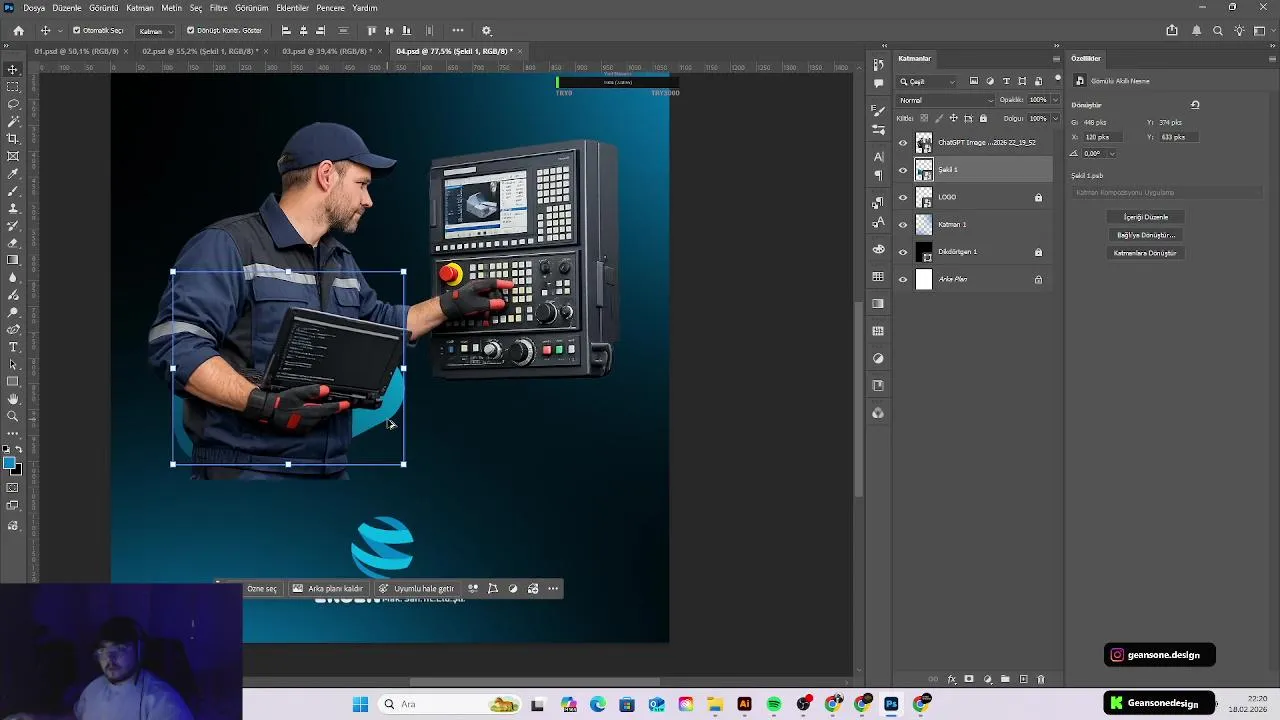Lock layer position icon
Viewport: 1280px width, 720px height.
coord(953,118)
